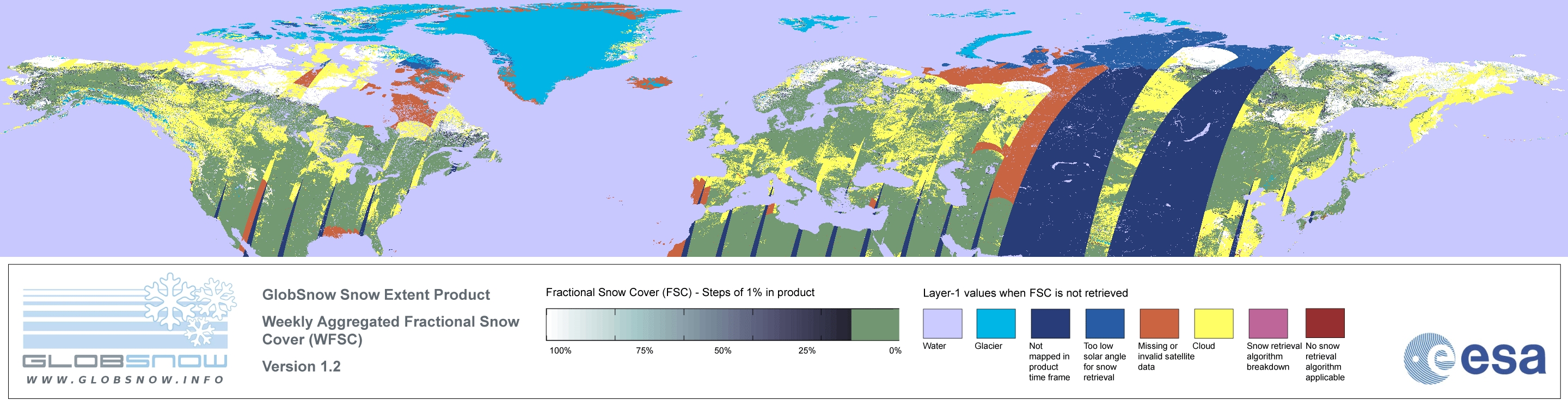
Task: Click Snow retrieval algorithm breakdown label
Action: click(x=1273, y=356)
